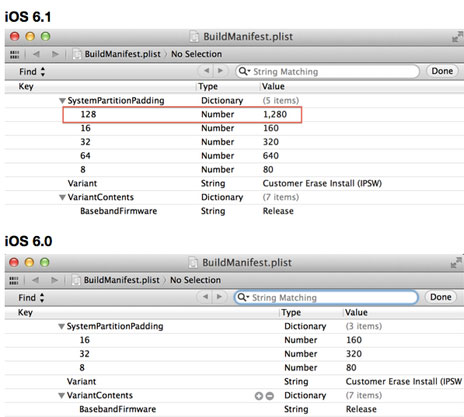The width and height of the screenshot is (464, 417).
Task: Add item with plus button on VariantContents row
Action: point(259,396)
